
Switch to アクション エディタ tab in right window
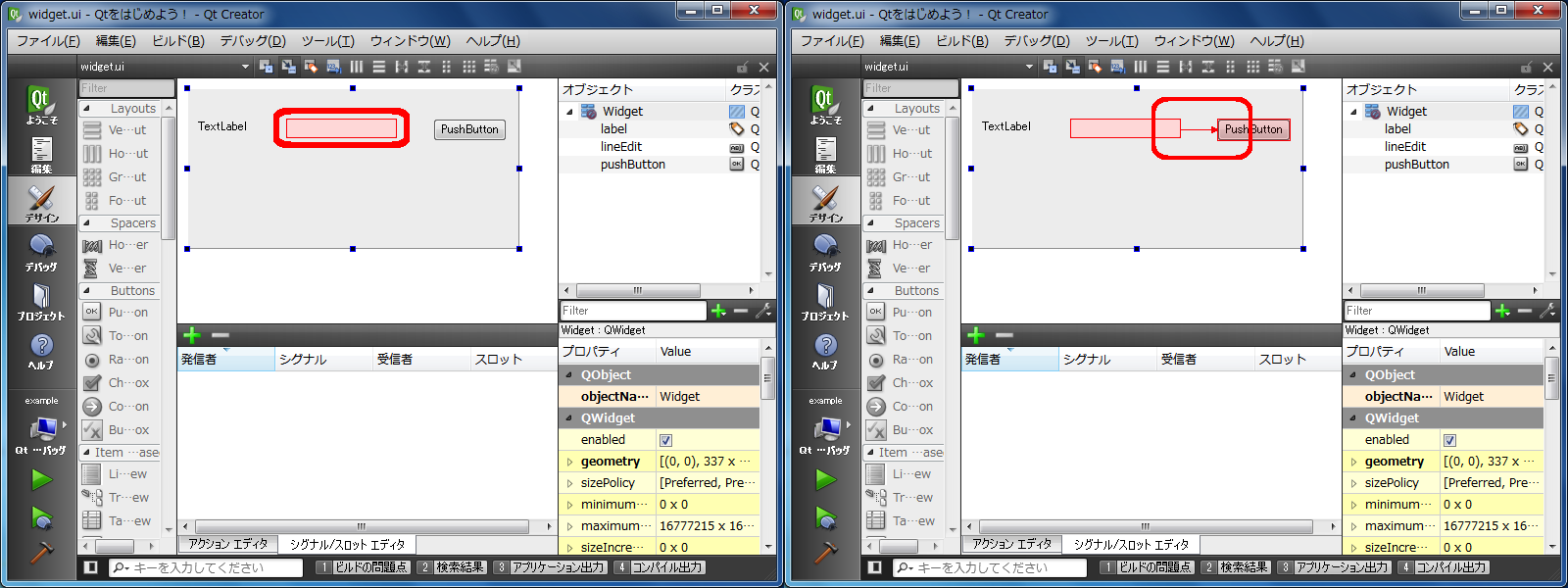pos(1011,544)
